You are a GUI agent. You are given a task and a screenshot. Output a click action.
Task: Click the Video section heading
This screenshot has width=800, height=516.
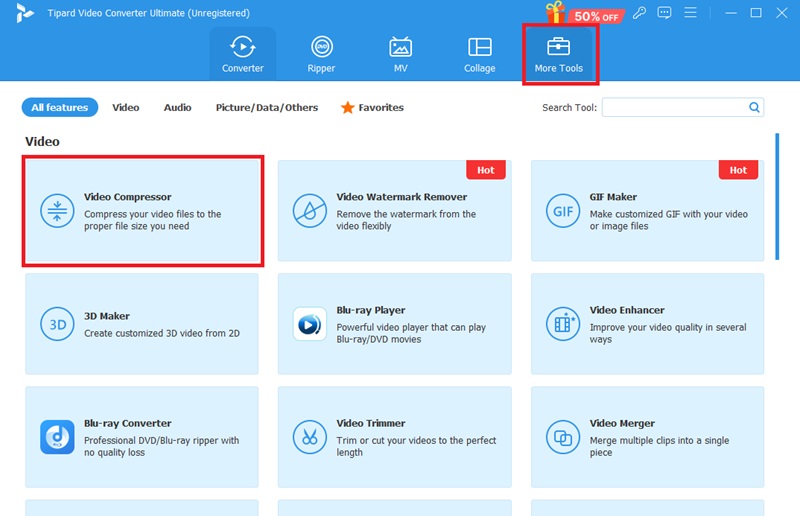[42, 141]
